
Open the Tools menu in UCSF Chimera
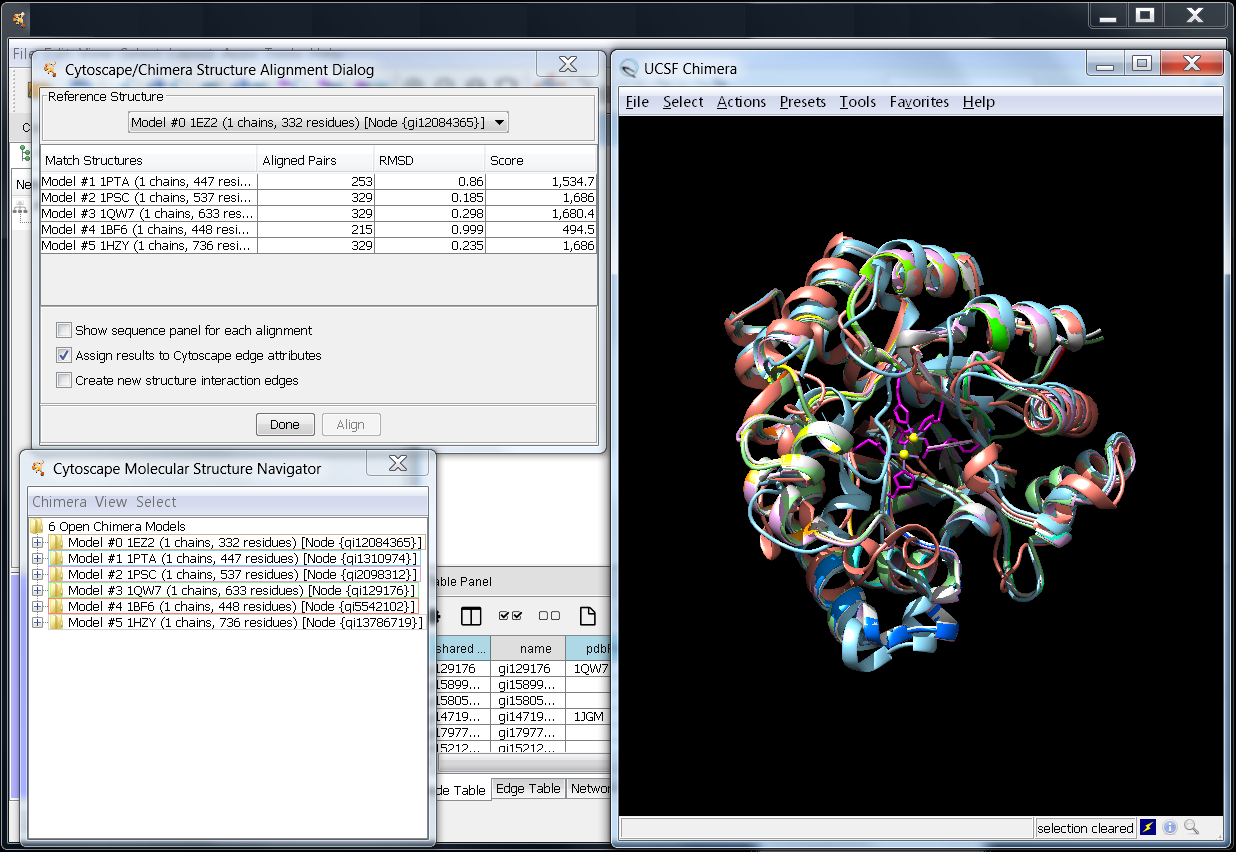tap(857, 102)
